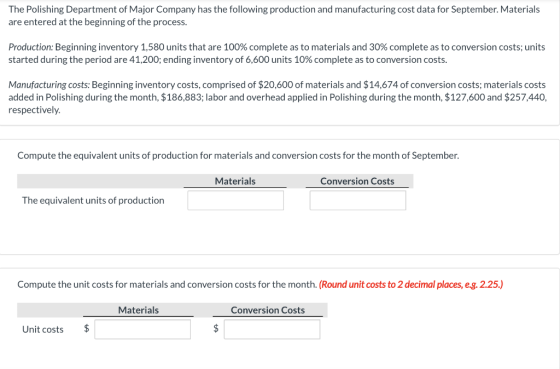The width and height of the screenshot is (560, 369).
Task: Click the Materials unit cost input field
Action: pyautogui.click(x=142, y=329)
